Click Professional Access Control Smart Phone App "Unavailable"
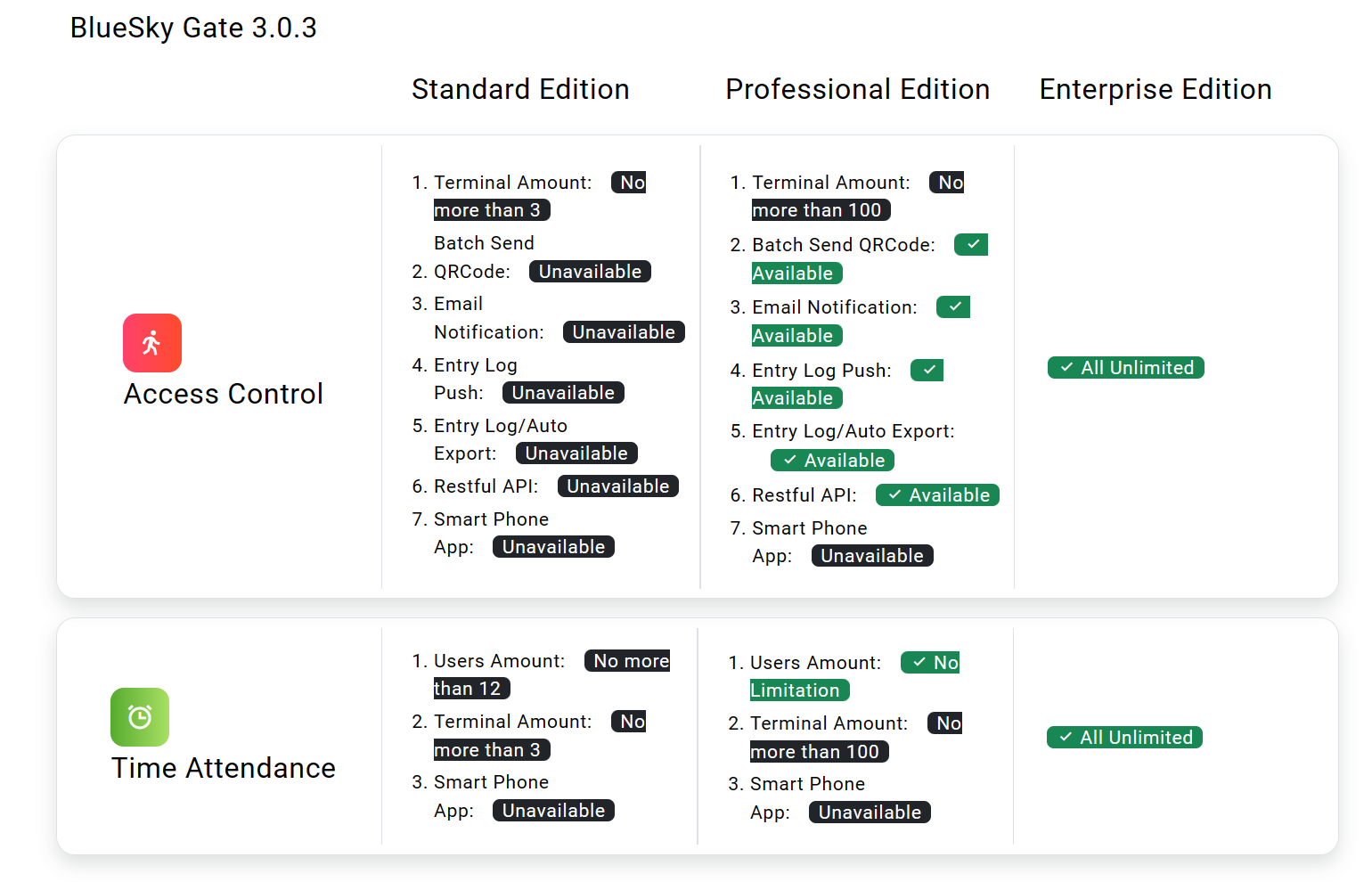Screen dimensions: 1372x882 tap(872, 556)
